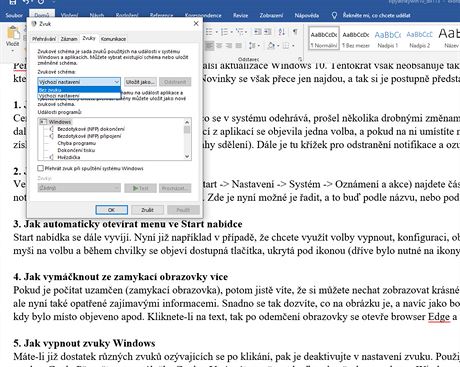460x367 pixels.
Task: Apply the 'Nadpis 1' style
Action: tap(388, 39)
